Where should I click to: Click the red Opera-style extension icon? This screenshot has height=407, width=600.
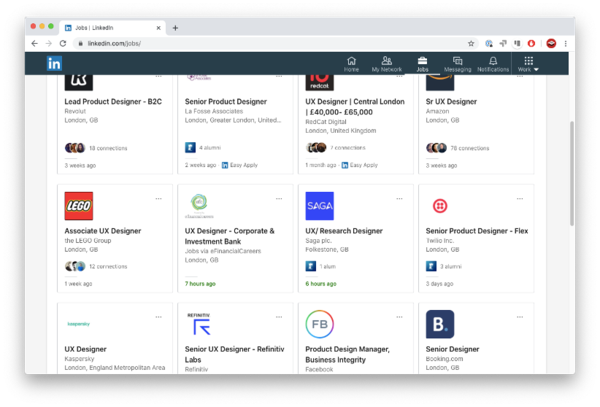click(531, 44)
